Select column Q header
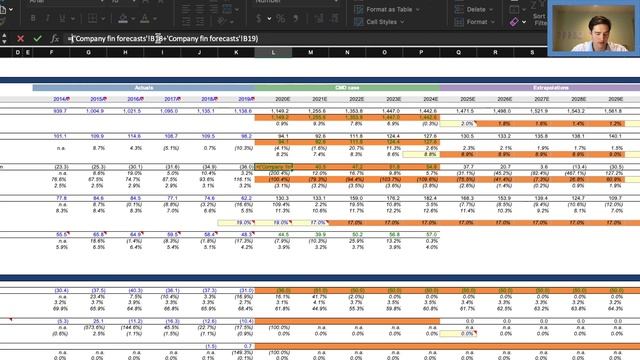This screenshot has height=360, width=640. [458, 52]
